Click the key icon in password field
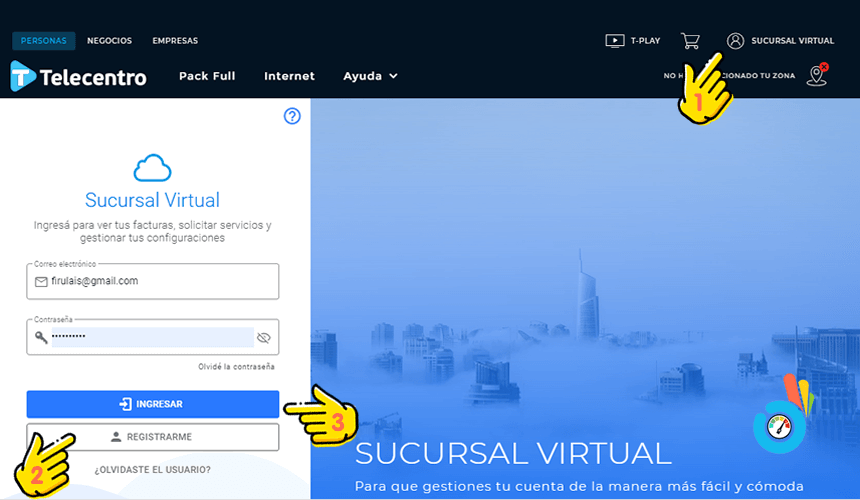 click(x=41, y=337)
